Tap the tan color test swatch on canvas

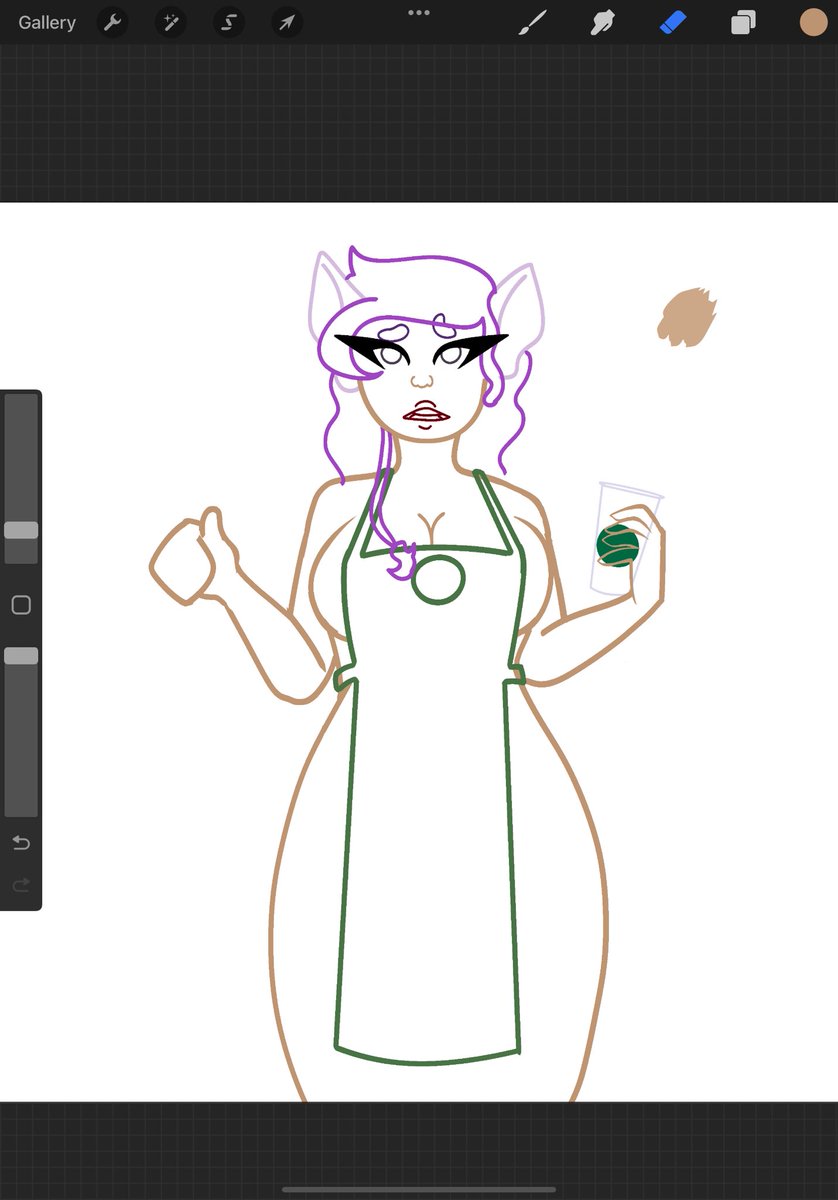[x=687, y=318]
